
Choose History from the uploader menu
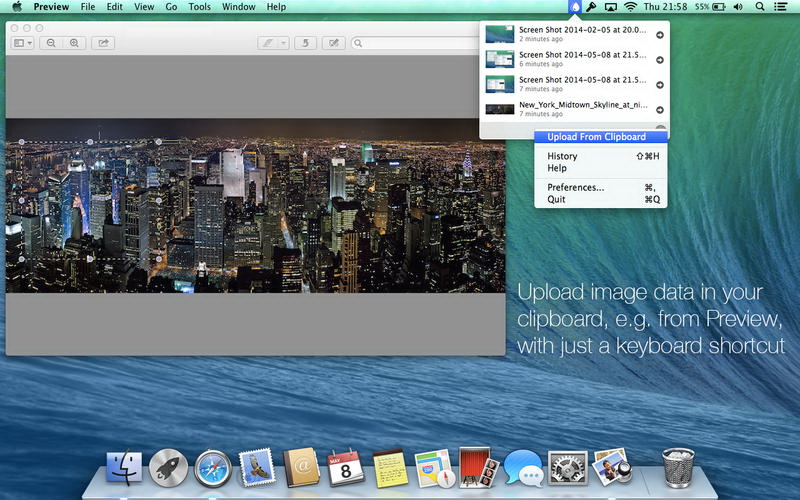click(x=562, y=156)
